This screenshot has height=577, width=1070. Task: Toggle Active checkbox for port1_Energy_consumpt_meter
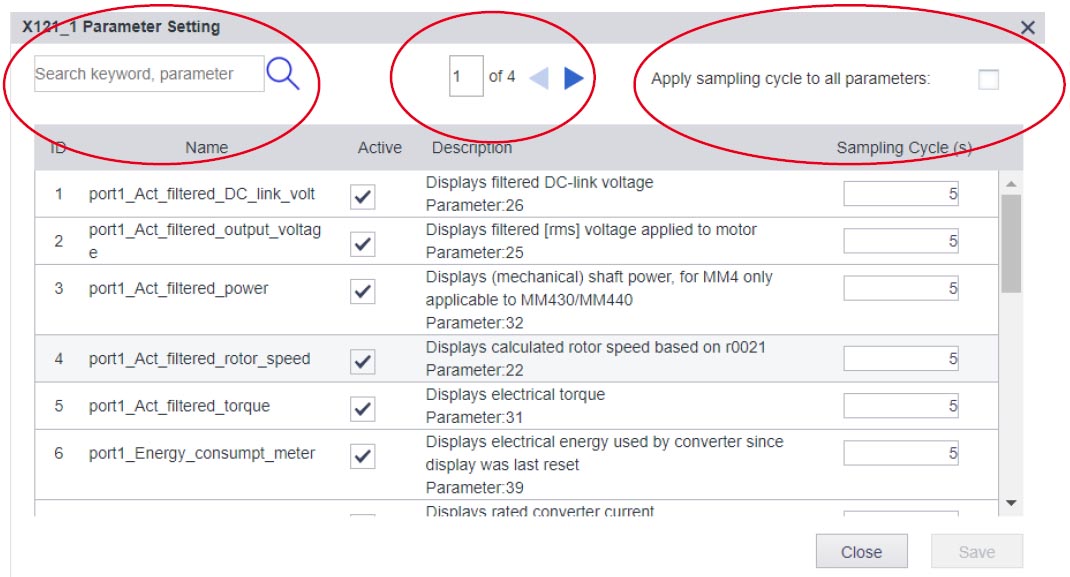click(362, 456)
